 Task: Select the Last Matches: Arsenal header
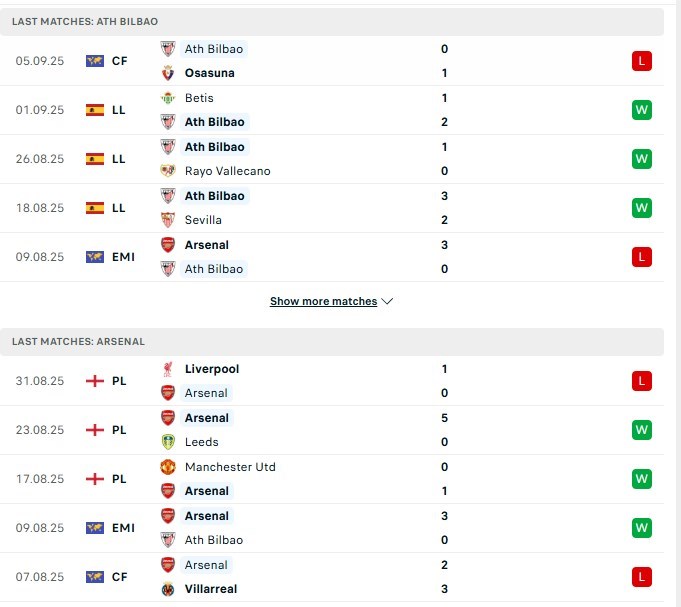click(x=332, y=342)
